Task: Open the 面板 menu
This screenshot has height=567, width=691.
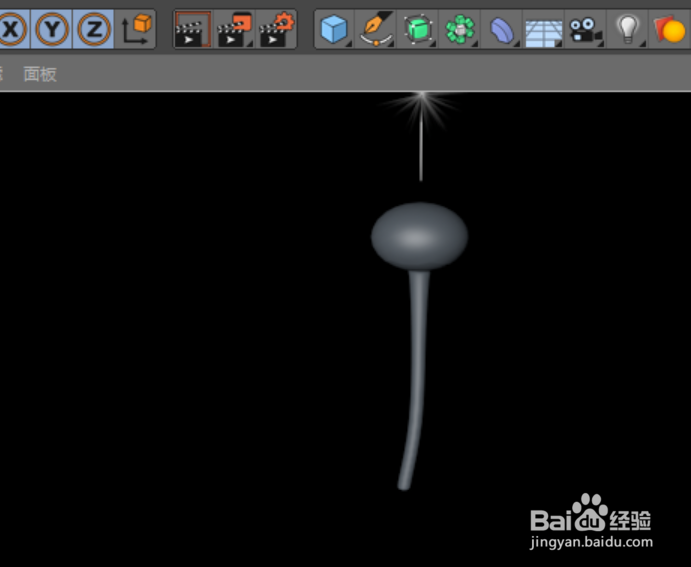Action: tap(40, 74)
